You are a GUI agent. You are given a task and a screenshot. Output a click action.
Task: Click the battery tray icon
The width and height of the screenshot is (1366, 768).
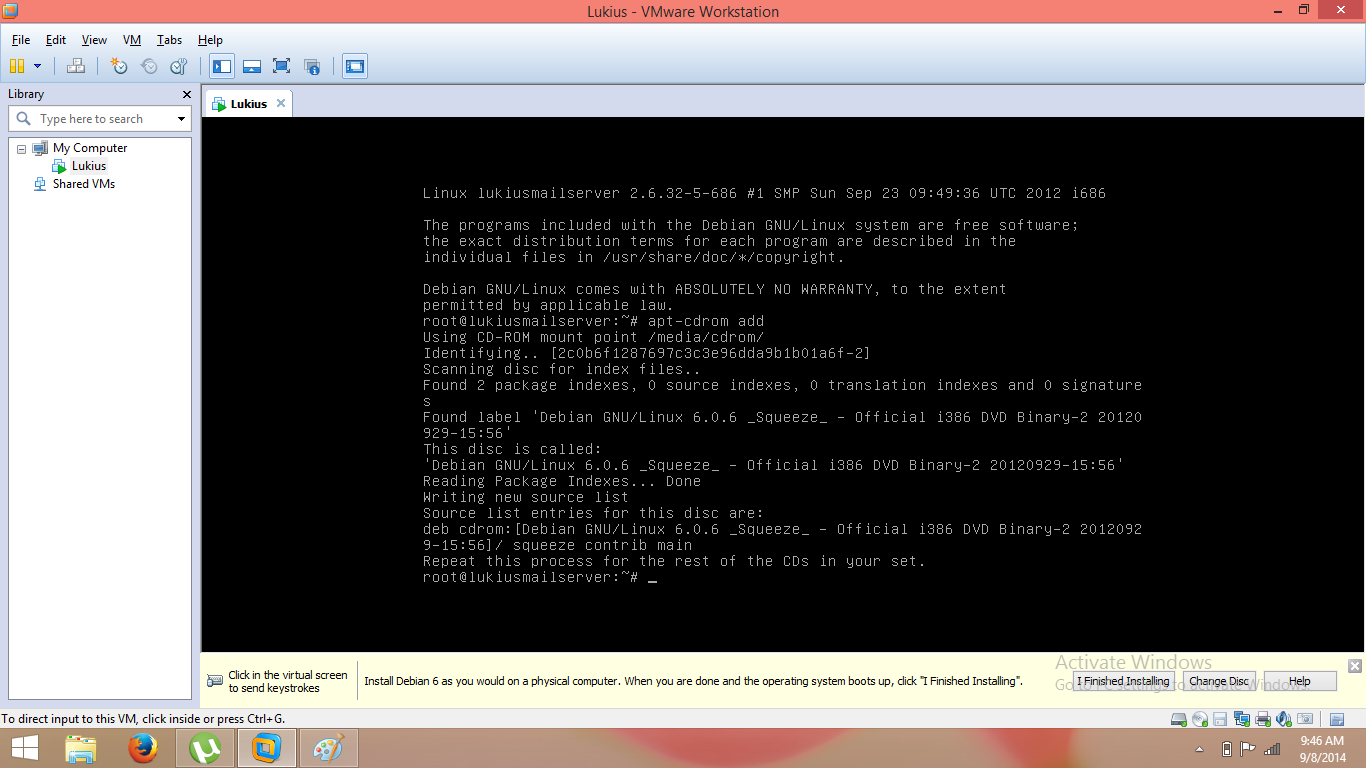tap(1227, 749)
